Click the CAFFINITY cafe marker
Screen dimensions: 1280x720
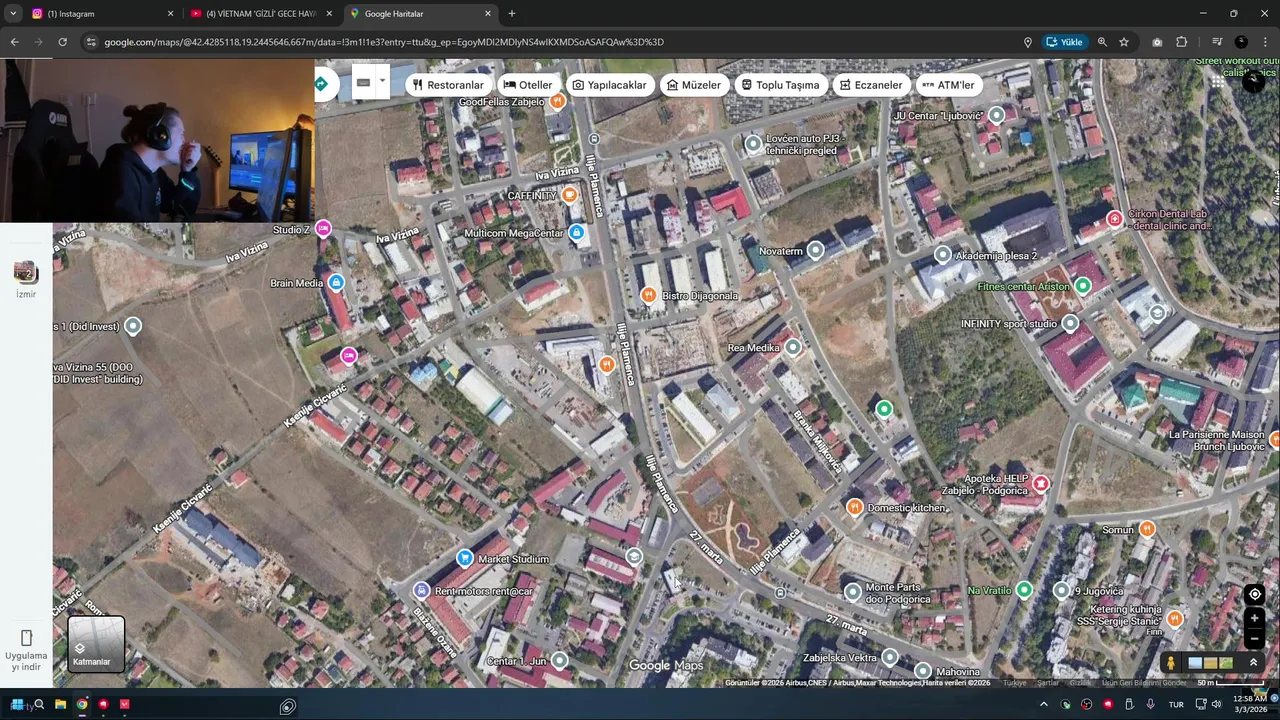(x=570, y=195)
